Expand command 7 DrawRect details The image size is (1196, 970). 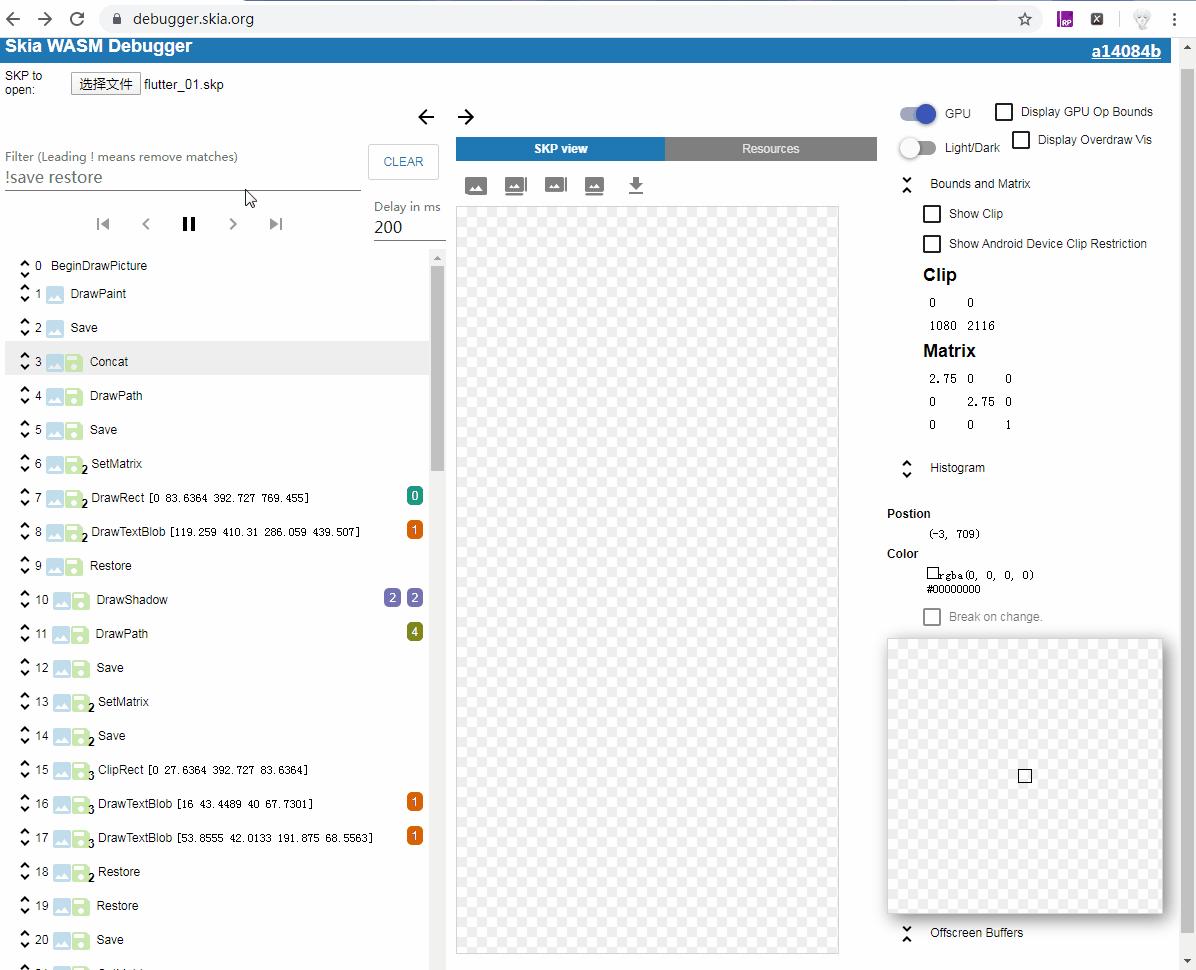[x=24, y=498]
